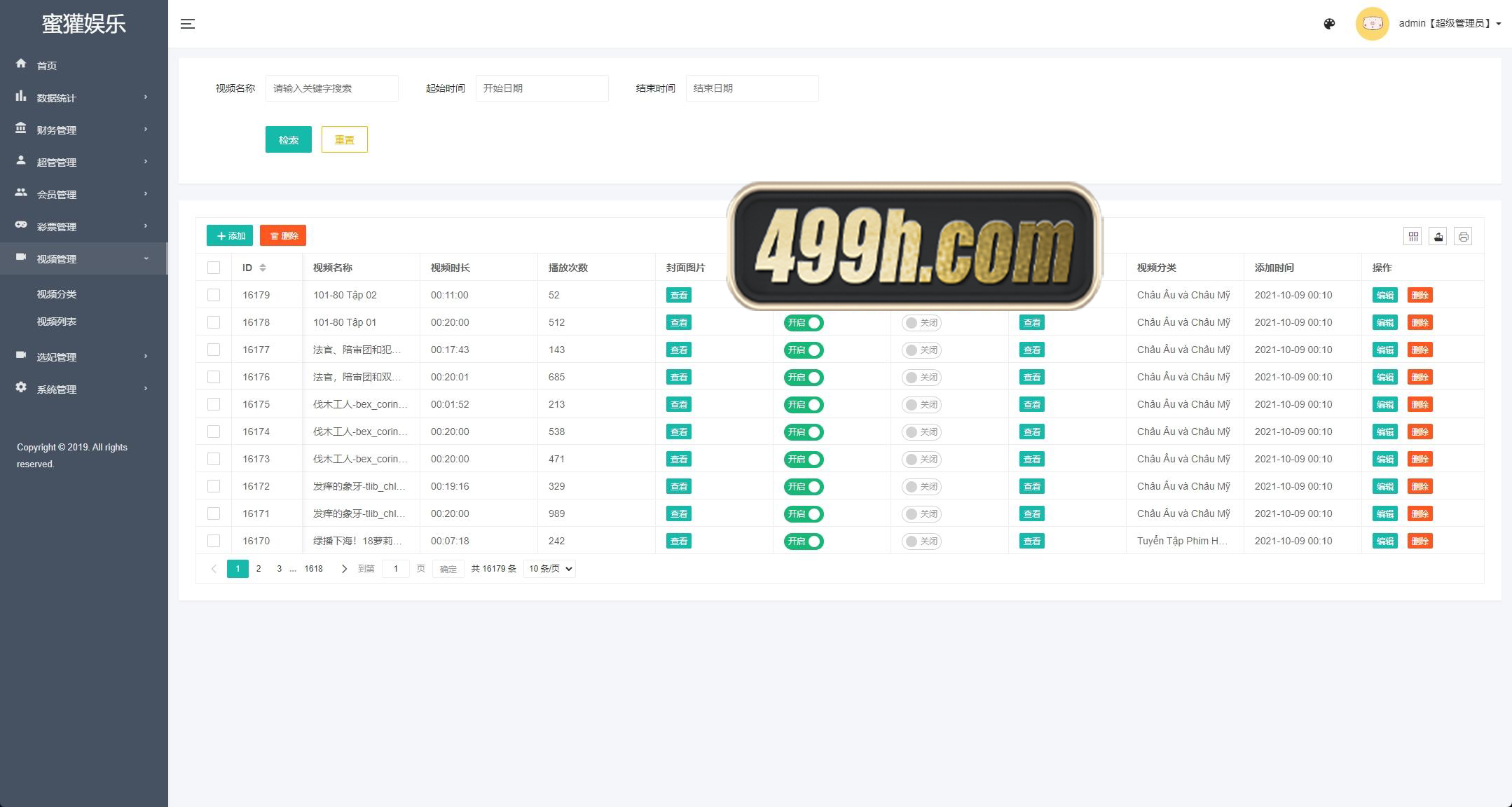The height and width of the screenshot is (807, 1512).
Task: Open the 财务管理 menu label
Action: tap(57, 130)
